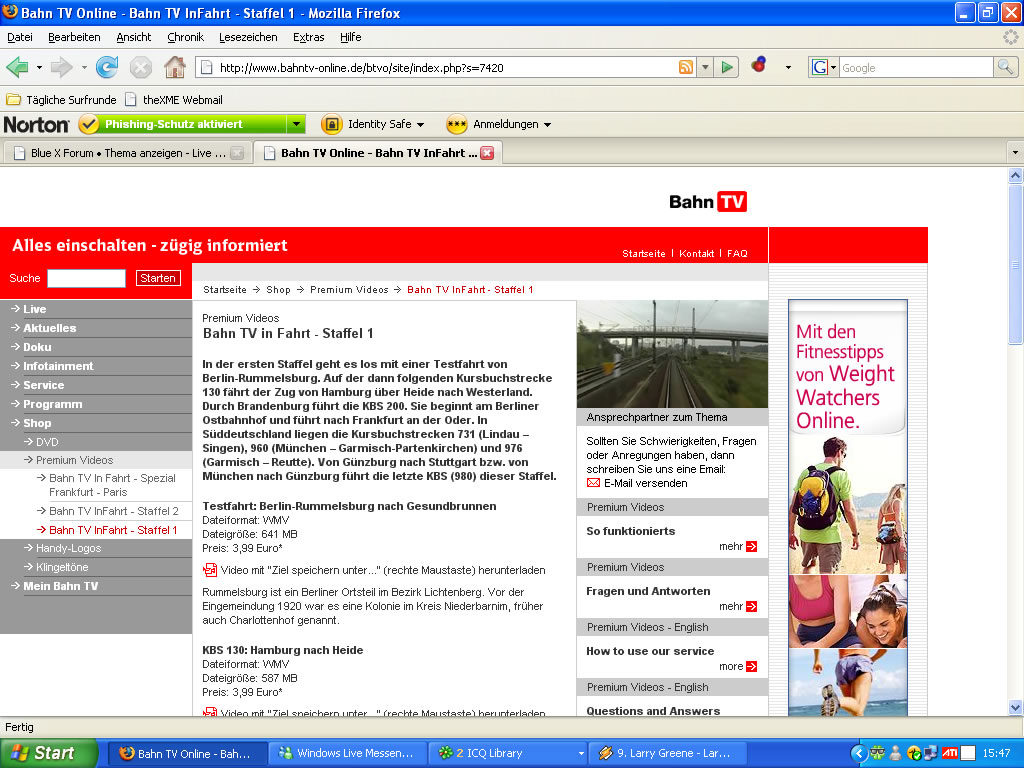Open the Windows Start button
This screenshot has height=768, width=1024.
pyautogui.click(x=49, y=753)
